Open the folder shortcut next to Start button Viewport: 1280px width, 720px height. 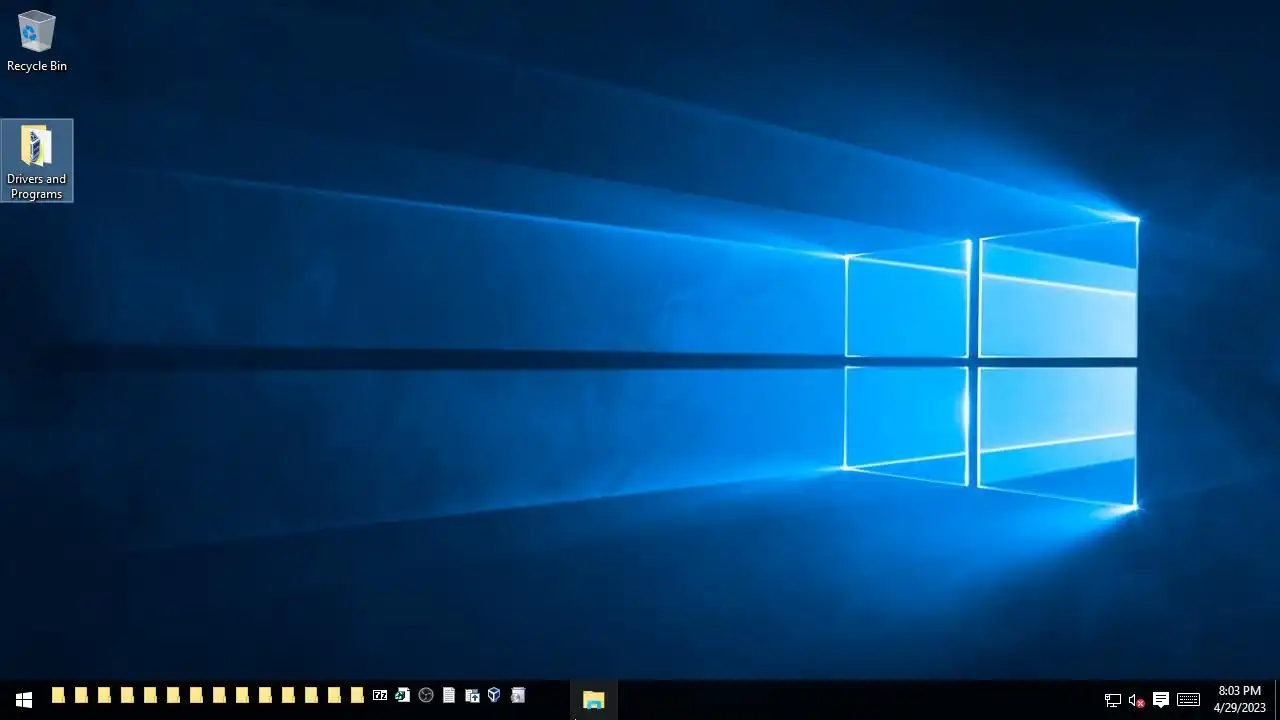coord(58,695)
